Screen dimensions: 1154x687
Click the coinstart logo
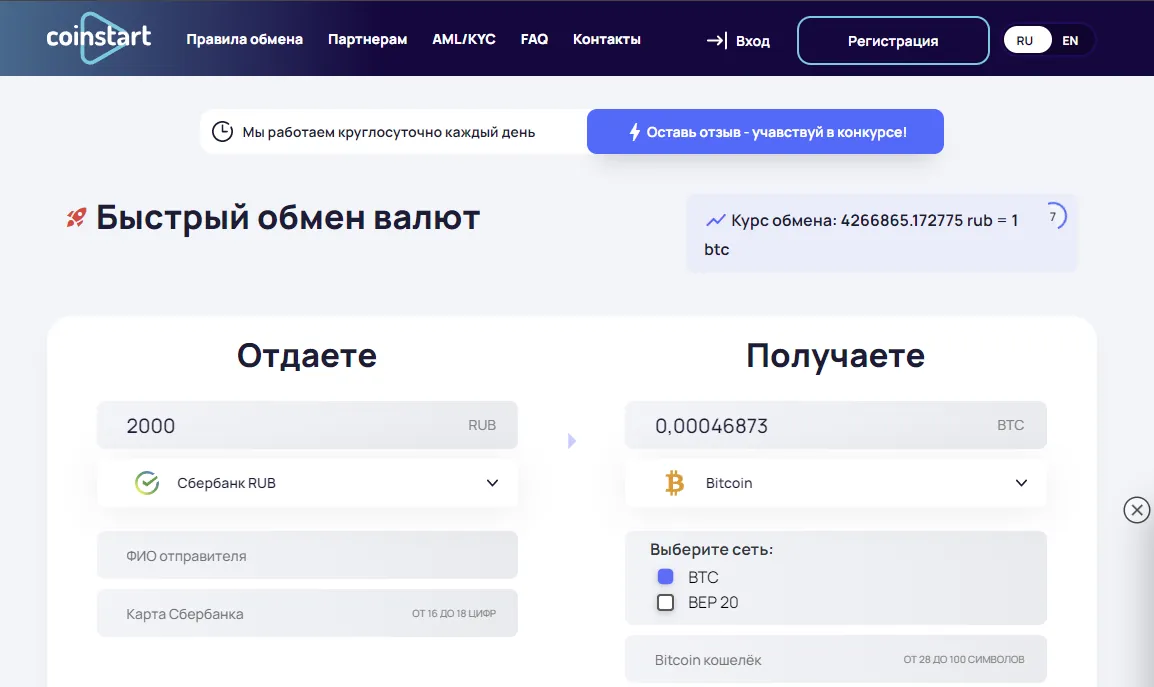click(x=98, y=38)
